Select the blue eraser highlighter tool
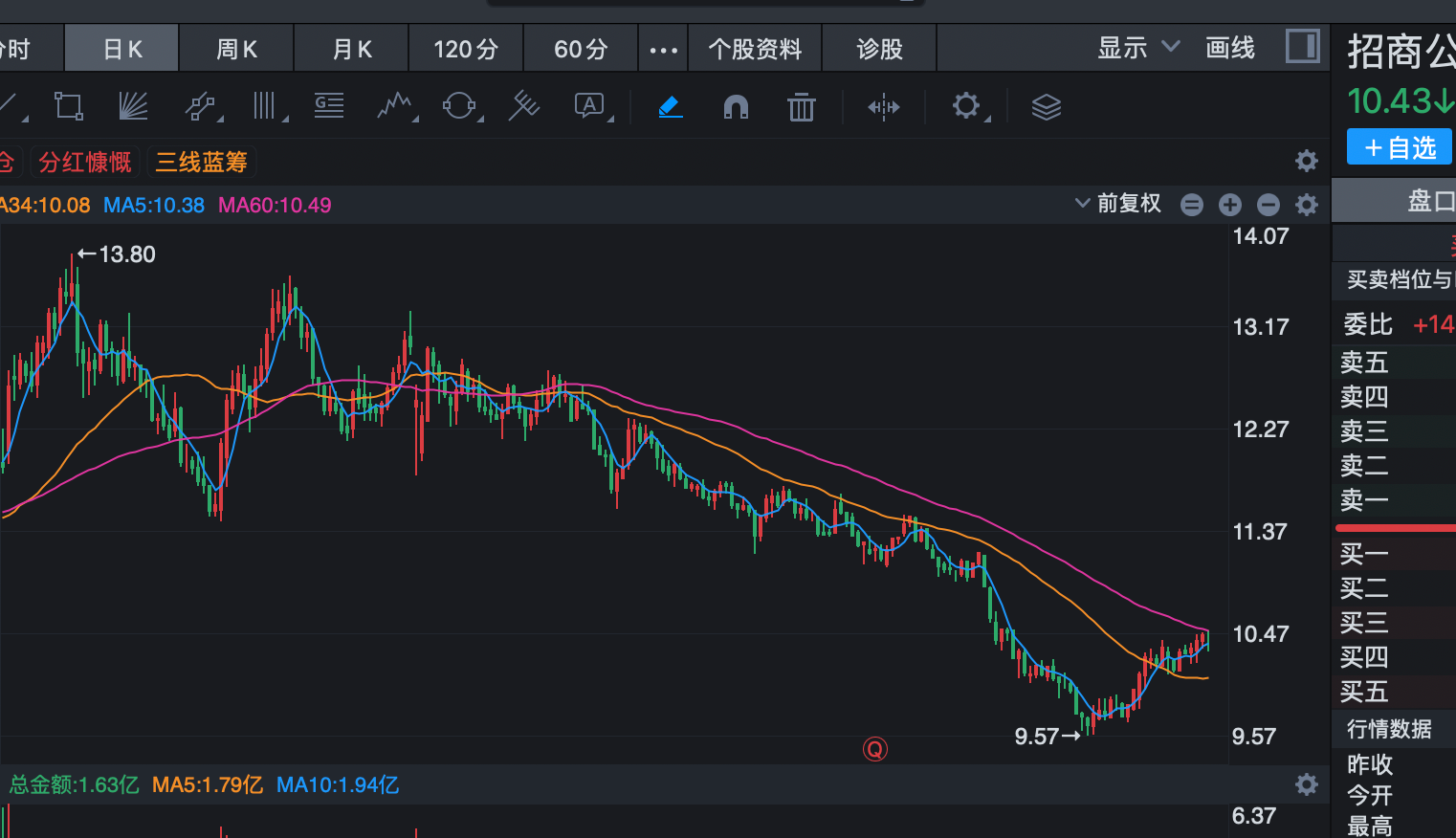1456x838 pixels. [x=671, y=106]
